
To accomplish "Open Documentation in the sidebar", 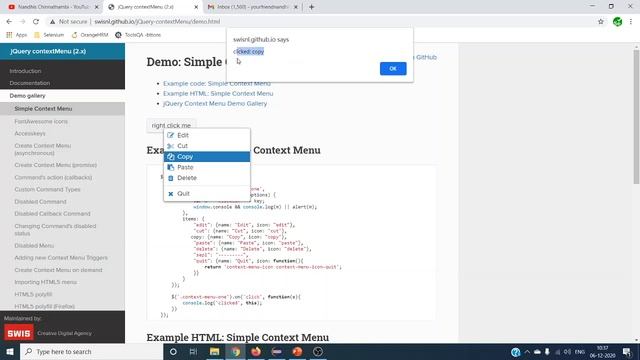I will point(30,83).
